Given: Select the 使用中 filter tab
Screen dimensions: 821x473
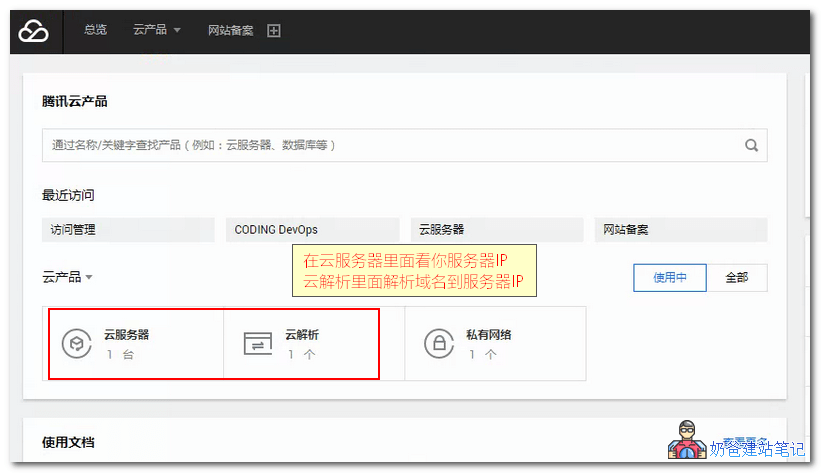Looking at the screenshot, I should 670,278.
